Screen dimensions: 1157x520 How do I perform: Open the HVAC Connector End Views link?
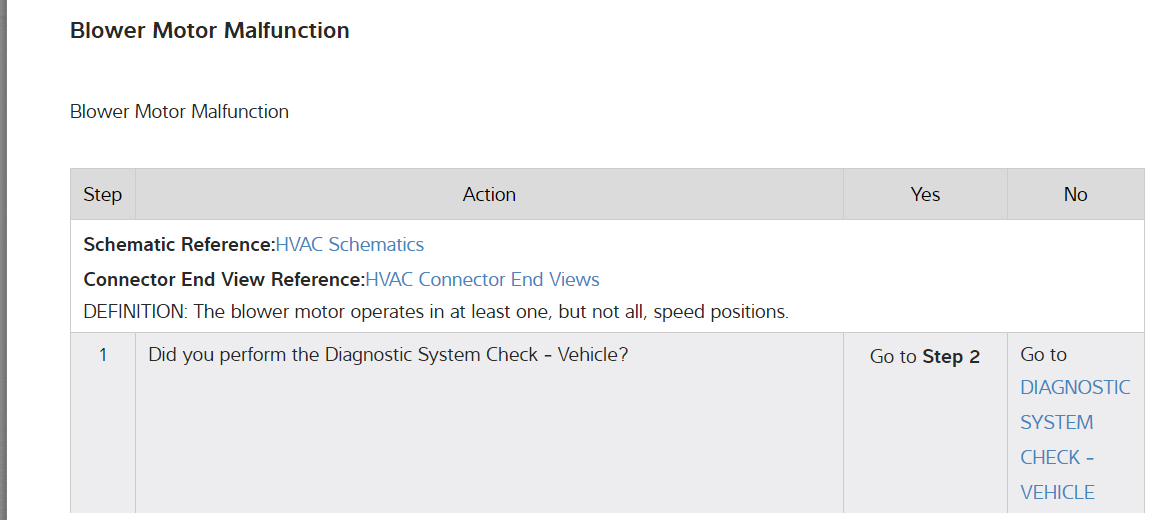[482, 280]
